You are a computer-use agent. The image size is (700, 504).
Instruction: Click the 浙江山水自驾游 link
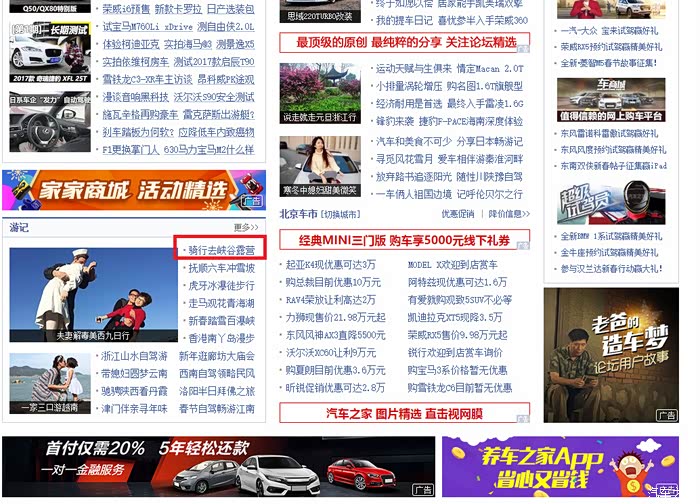coord(134,356)
